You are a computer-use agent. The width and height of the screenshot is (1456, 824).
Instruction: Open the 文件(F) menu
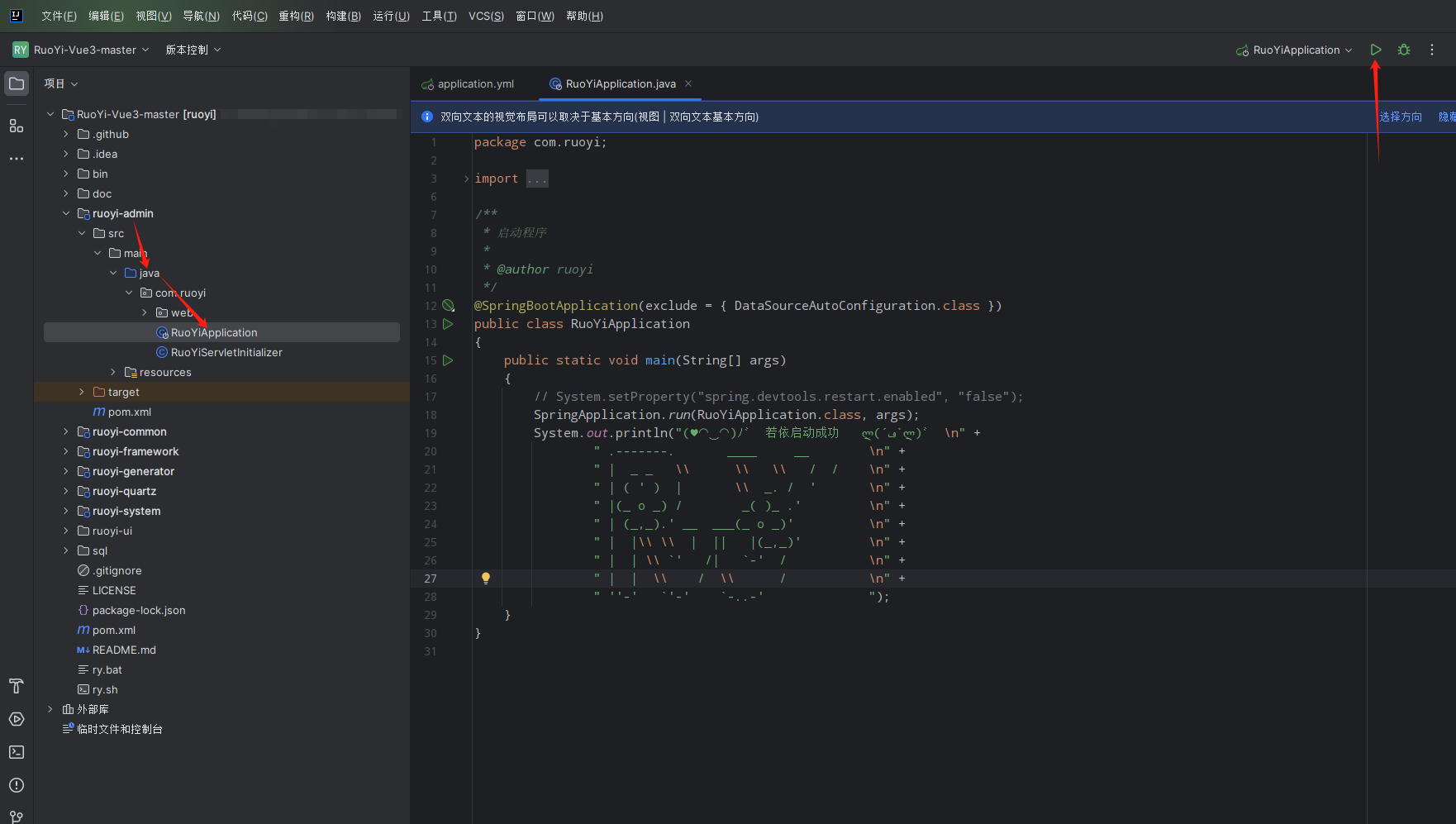point(59,16)
